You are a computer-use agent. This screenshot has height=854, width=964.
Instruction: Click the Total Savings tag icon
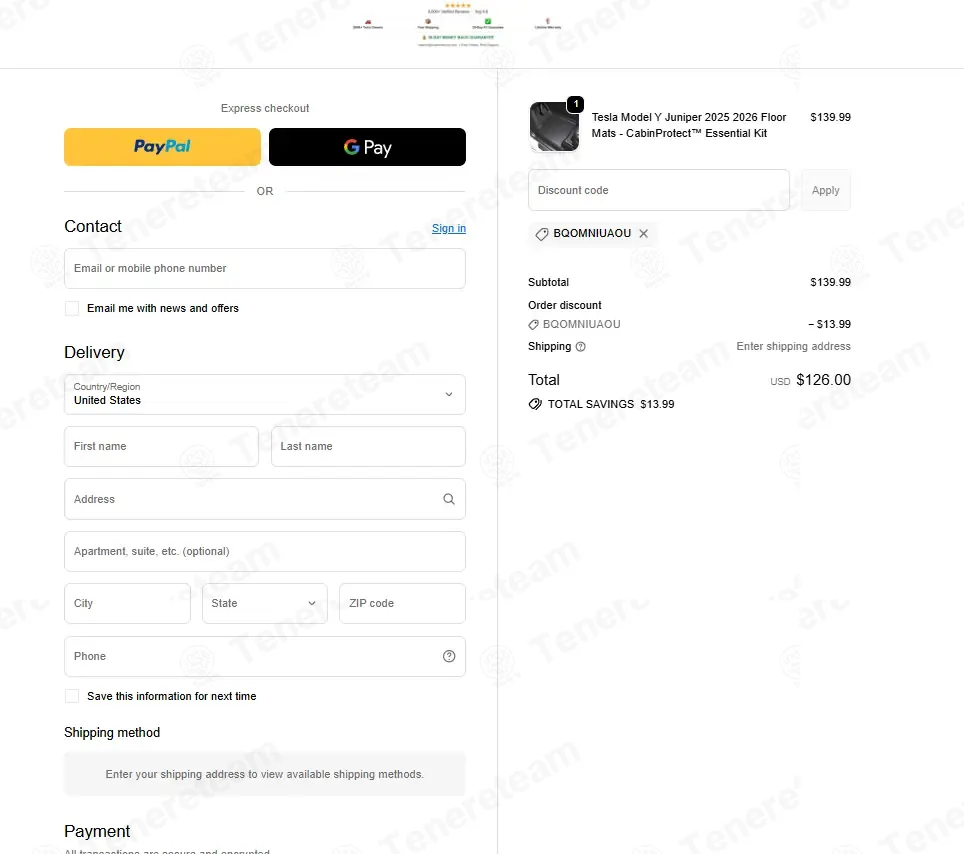(535, 404)
